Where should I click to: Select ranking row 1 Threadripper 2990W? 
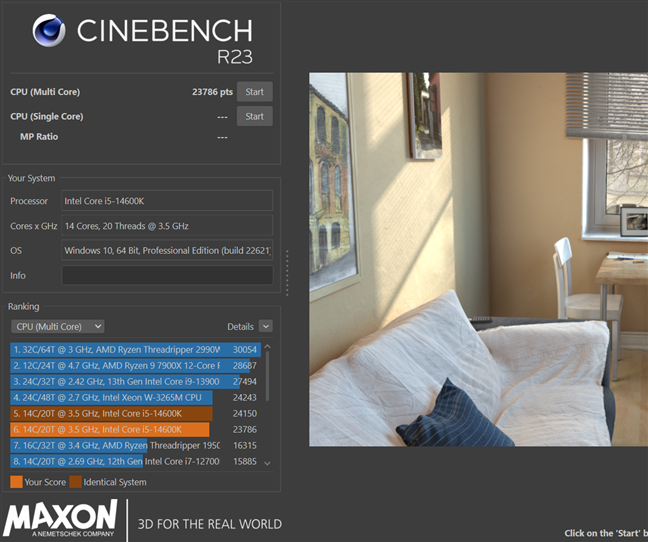pos(136,349)
